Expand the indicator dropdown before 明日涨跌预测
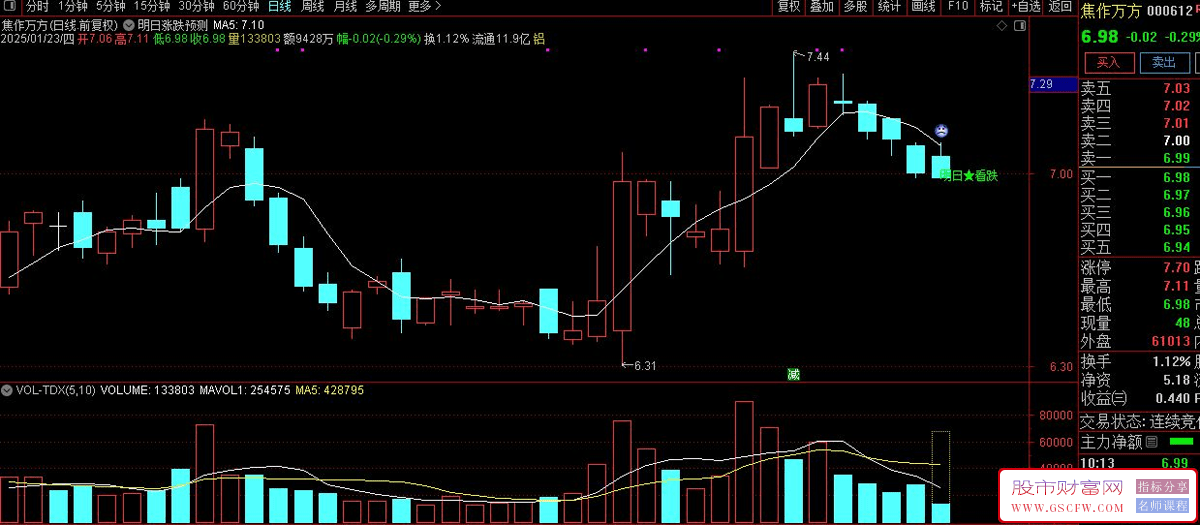 coord(128,23)
